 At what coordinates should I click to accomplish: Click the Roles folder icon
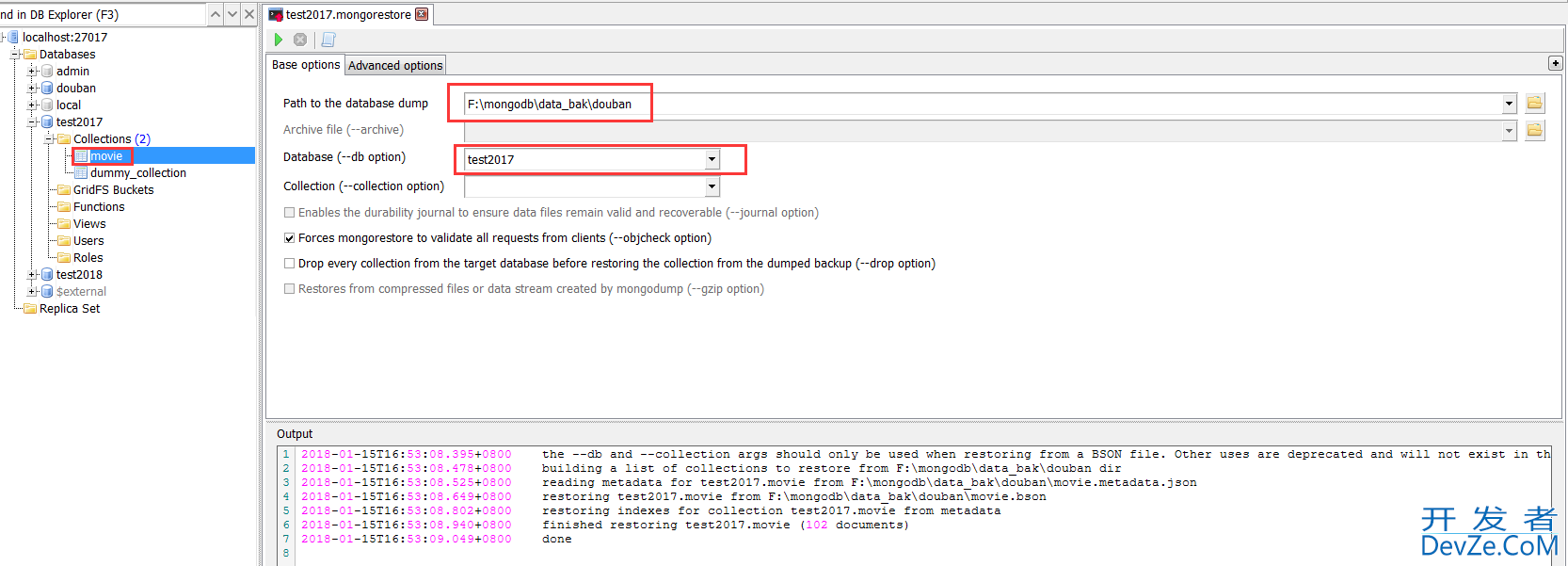pos(64,258)
